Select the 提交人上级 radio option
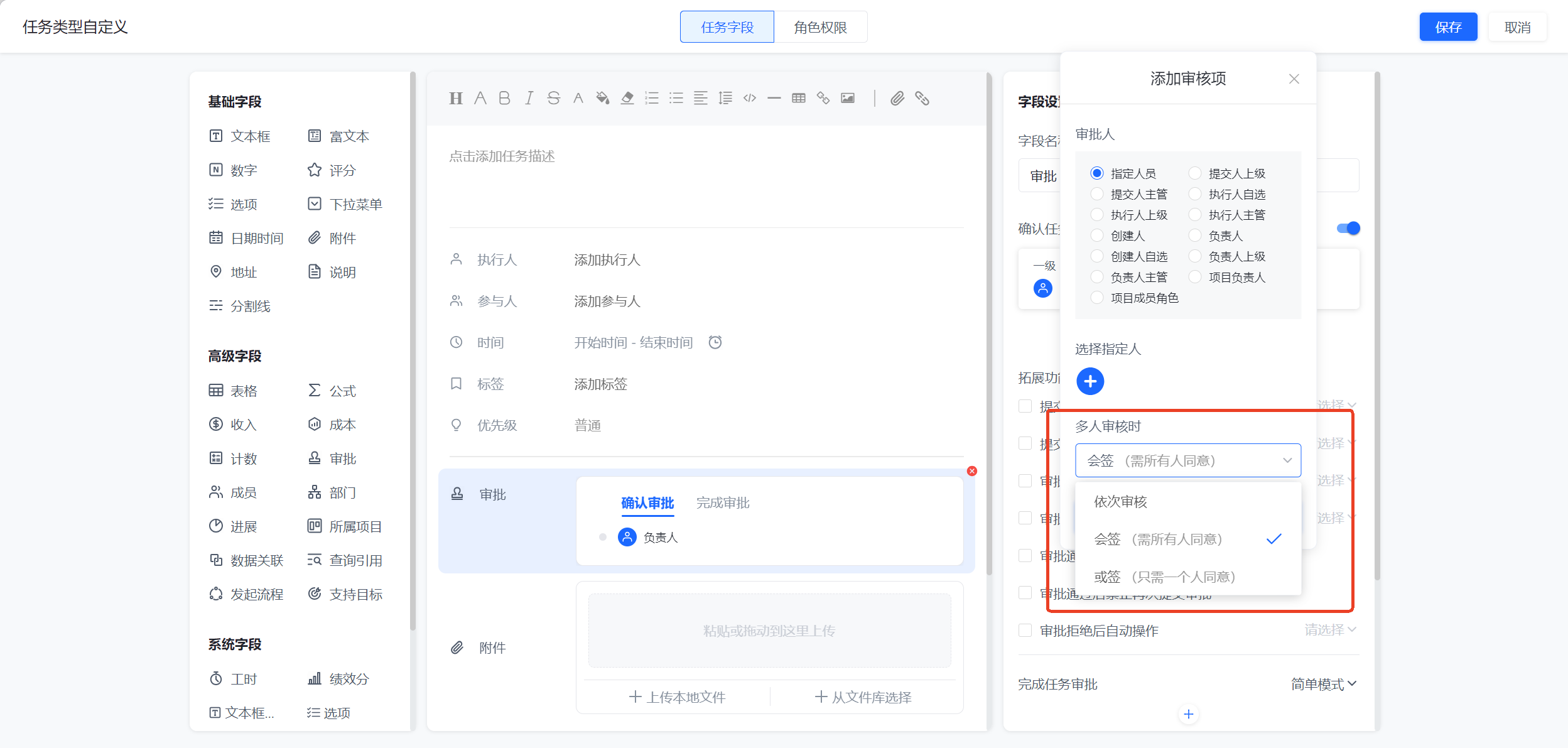 click(1195, 173)
